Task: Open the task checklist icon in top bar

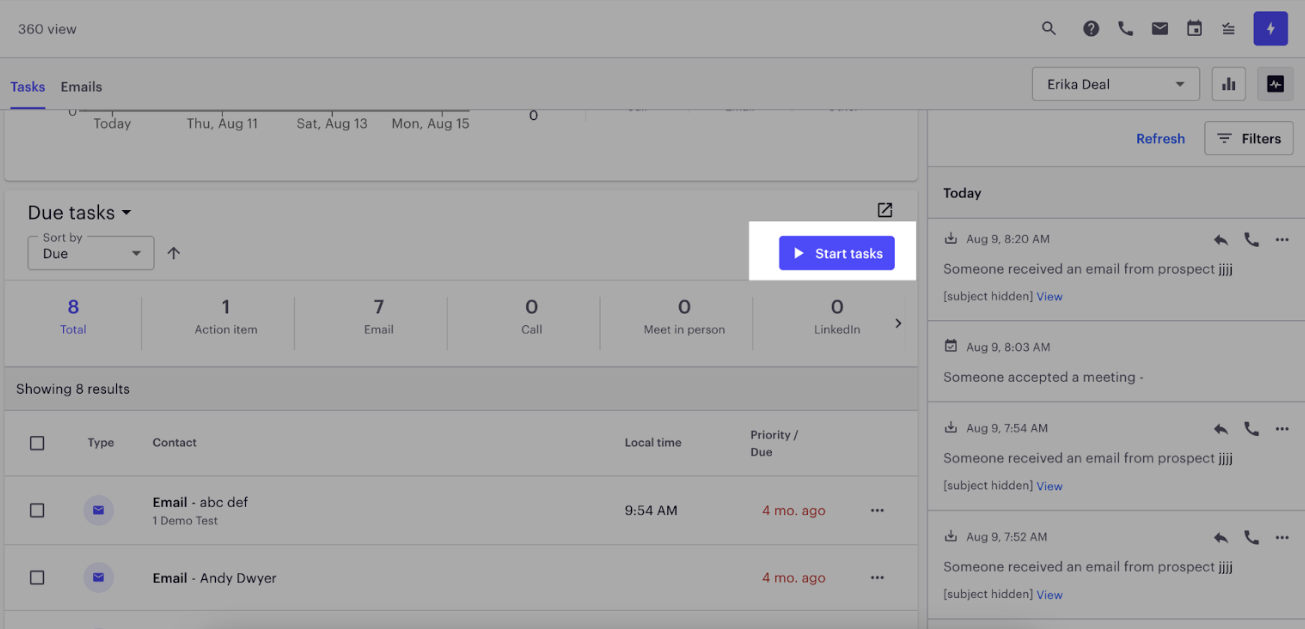Action: tap(1228, 29)
